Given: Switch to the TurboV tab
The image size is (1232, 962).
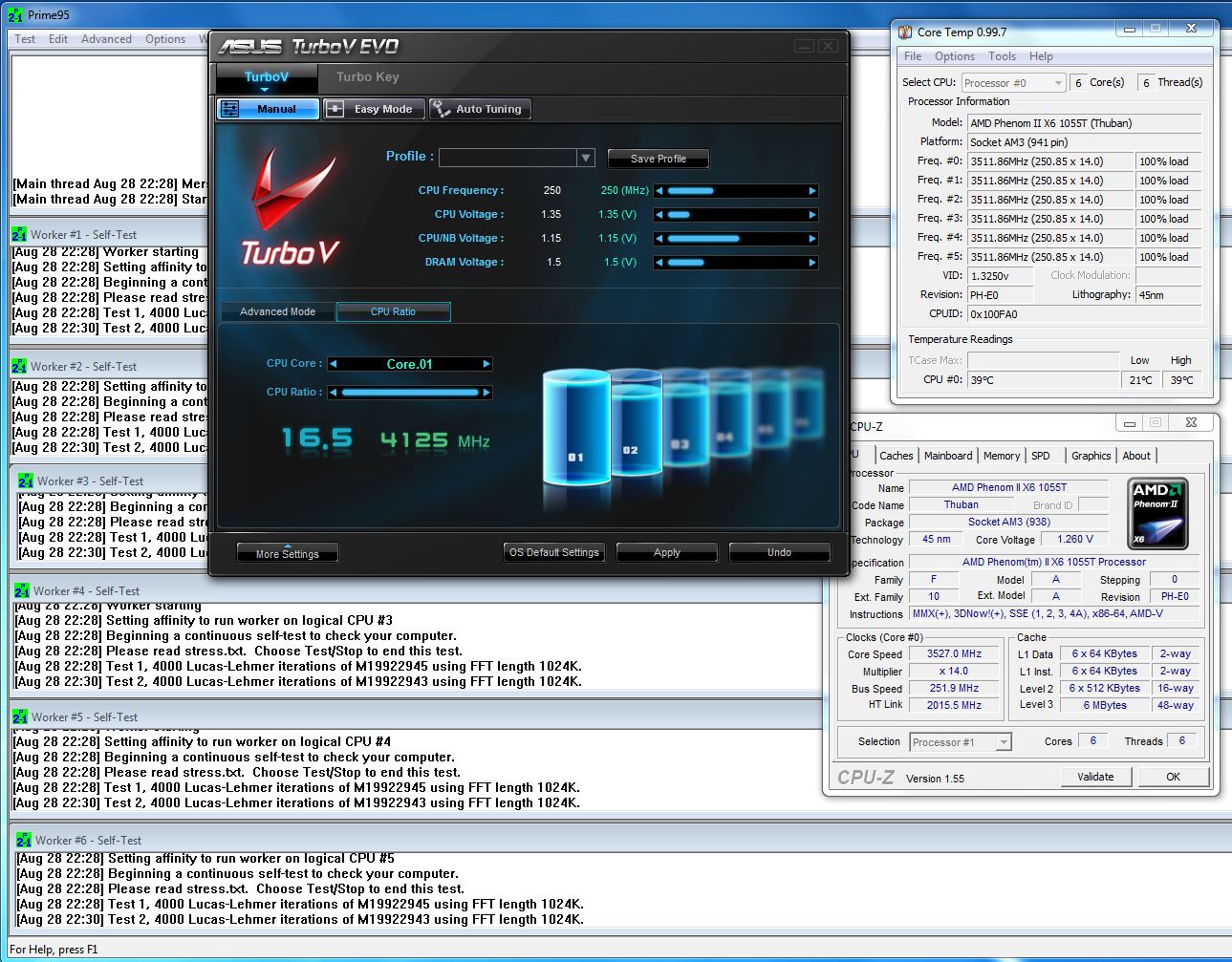Looking at the screenshot, I should point(267,77).
